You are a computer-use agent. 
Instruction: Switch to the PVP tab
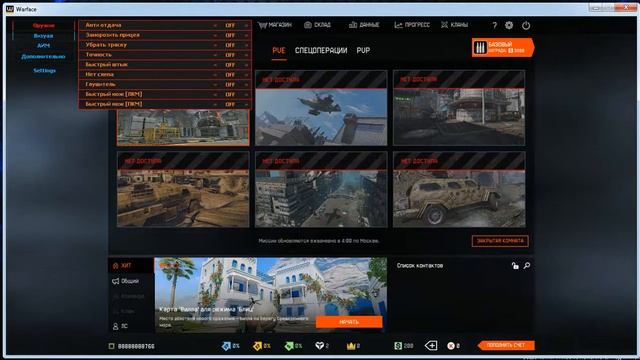click(363, 51)
